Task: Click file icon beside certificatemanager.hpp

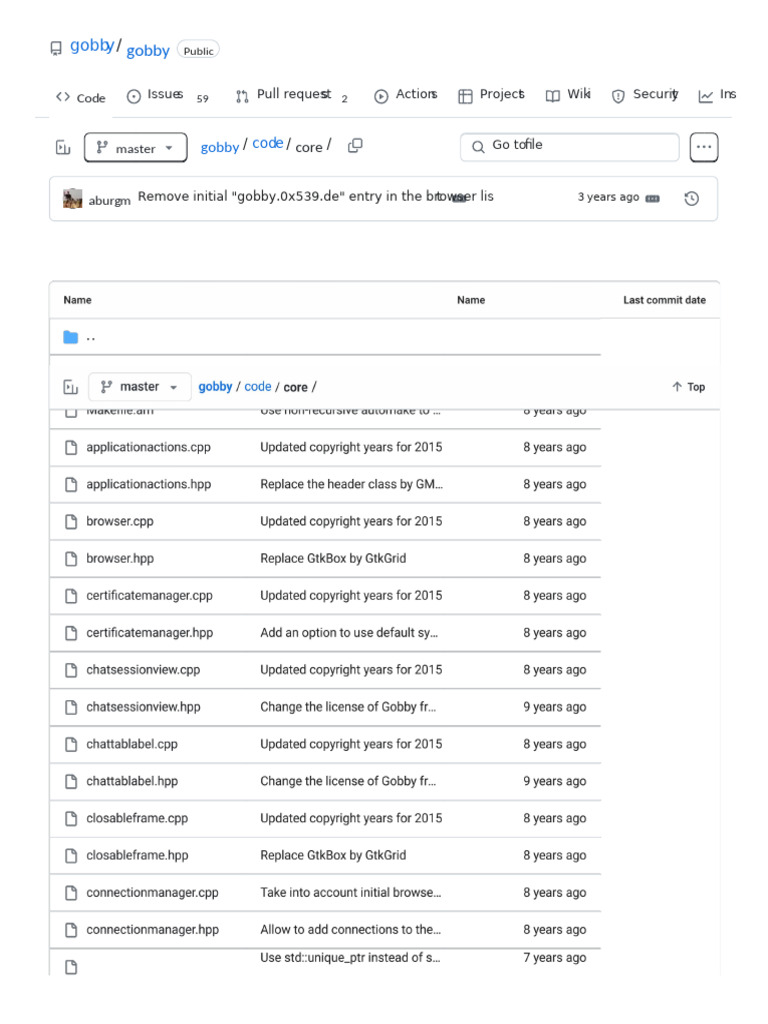Action: pyautogui.click(x=71, y=633)
